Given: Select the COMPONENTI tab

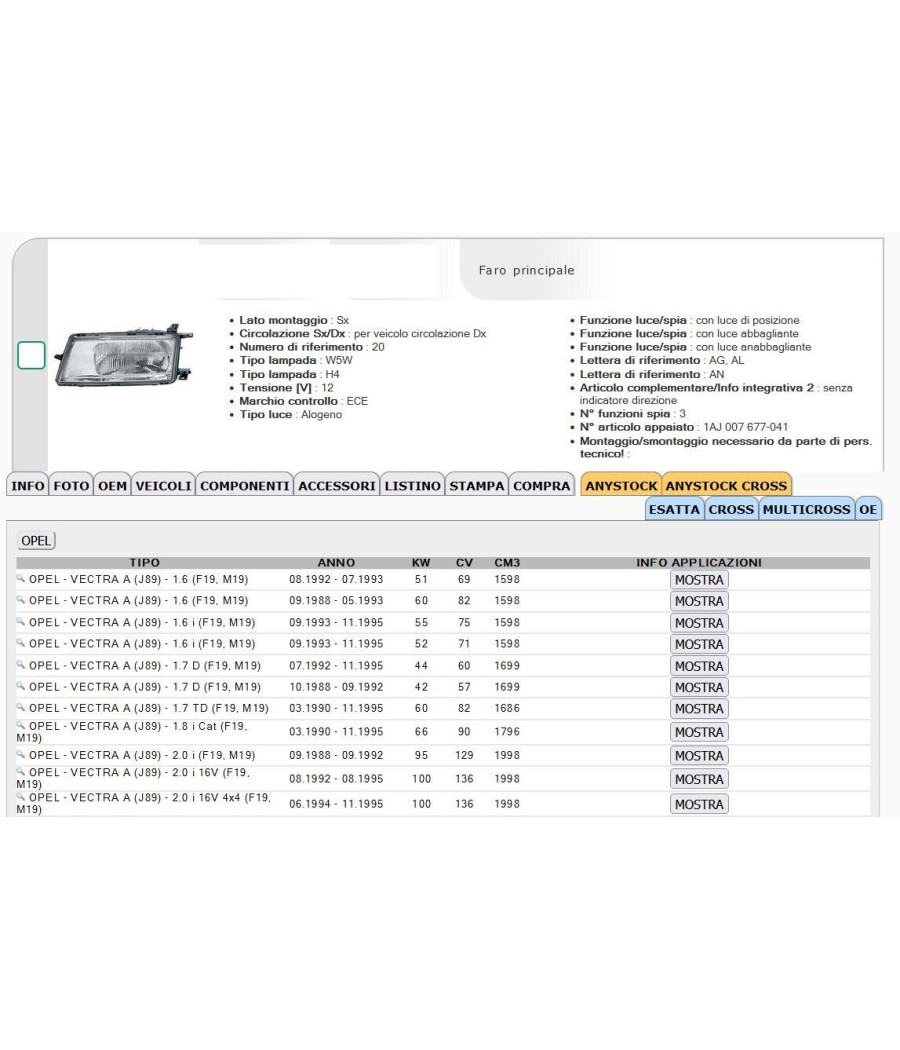Looking at the screenshot, I should tap(244, 485).
